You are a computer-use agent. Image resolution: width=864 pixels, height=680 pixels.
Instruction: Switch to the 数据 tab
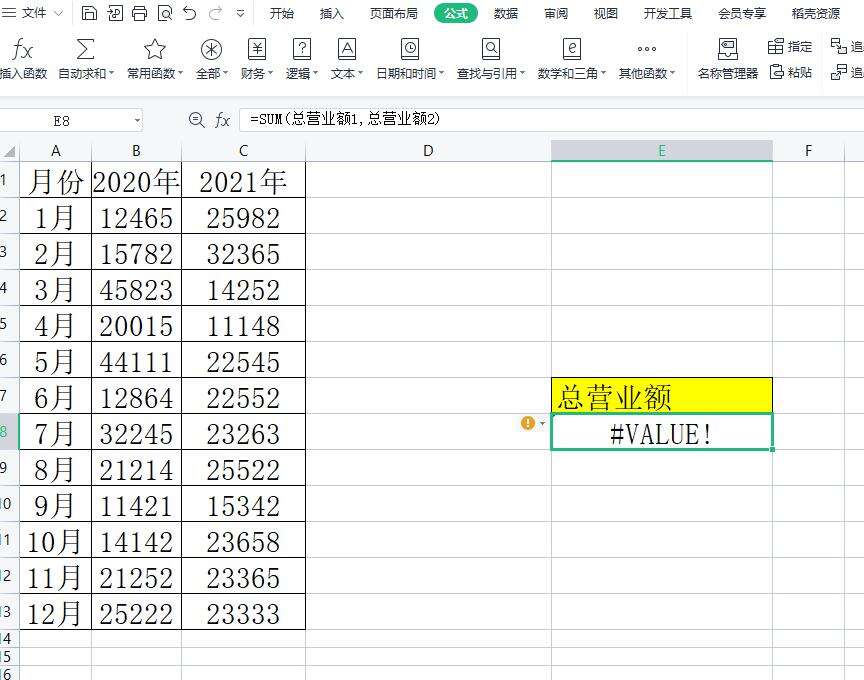[506, 13]
